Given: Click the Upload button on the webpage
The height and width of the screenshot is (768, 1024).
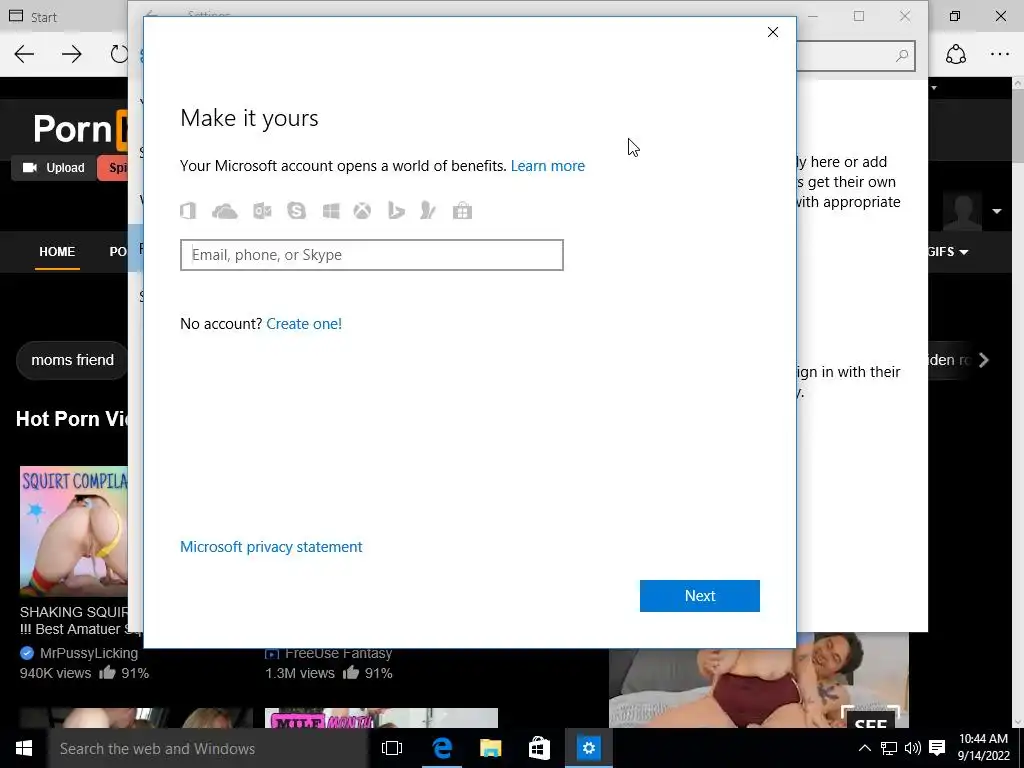Looking at the screenshot, I should click(54, 168).
